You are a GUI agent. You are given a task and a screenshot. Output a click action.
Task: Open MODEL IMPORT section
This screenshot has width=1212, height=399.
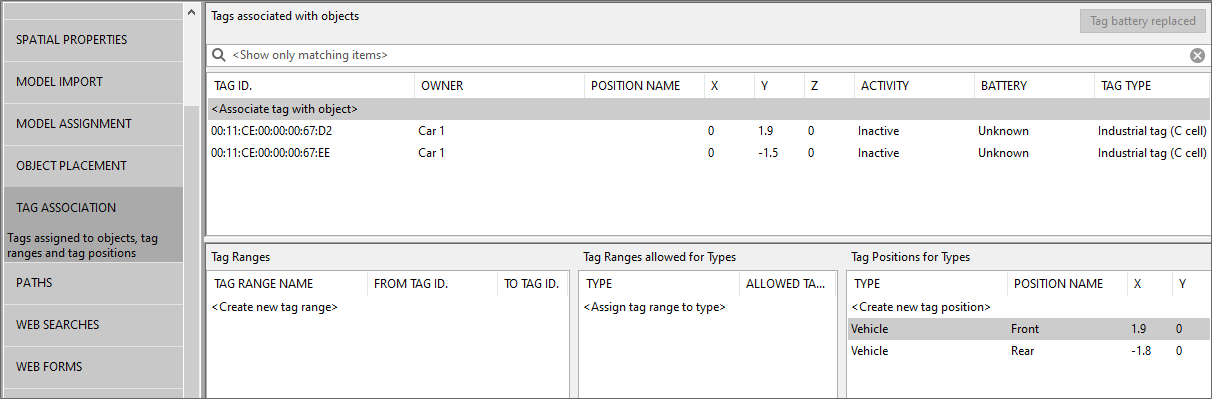tap(93, 82)
